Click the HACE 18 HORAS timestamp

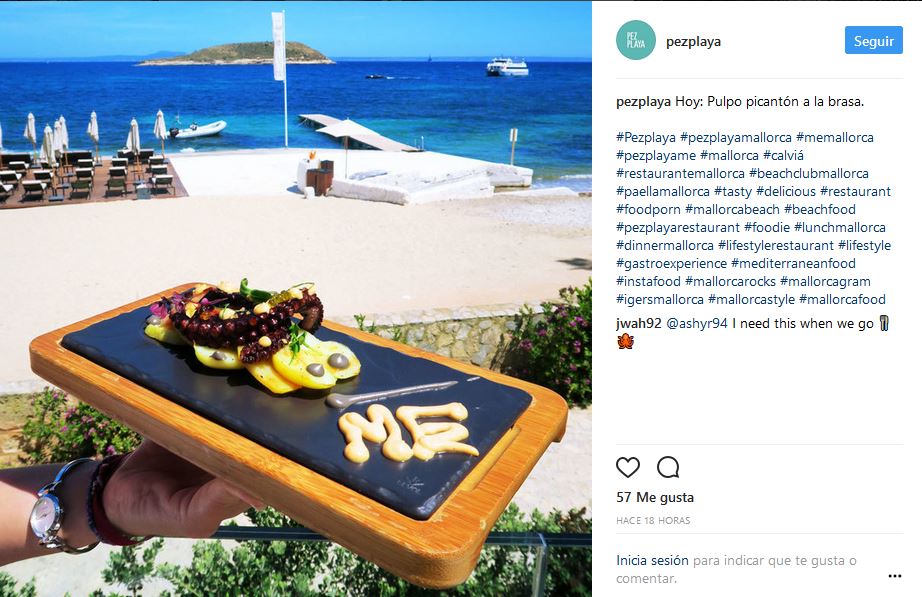coord(653,521)
